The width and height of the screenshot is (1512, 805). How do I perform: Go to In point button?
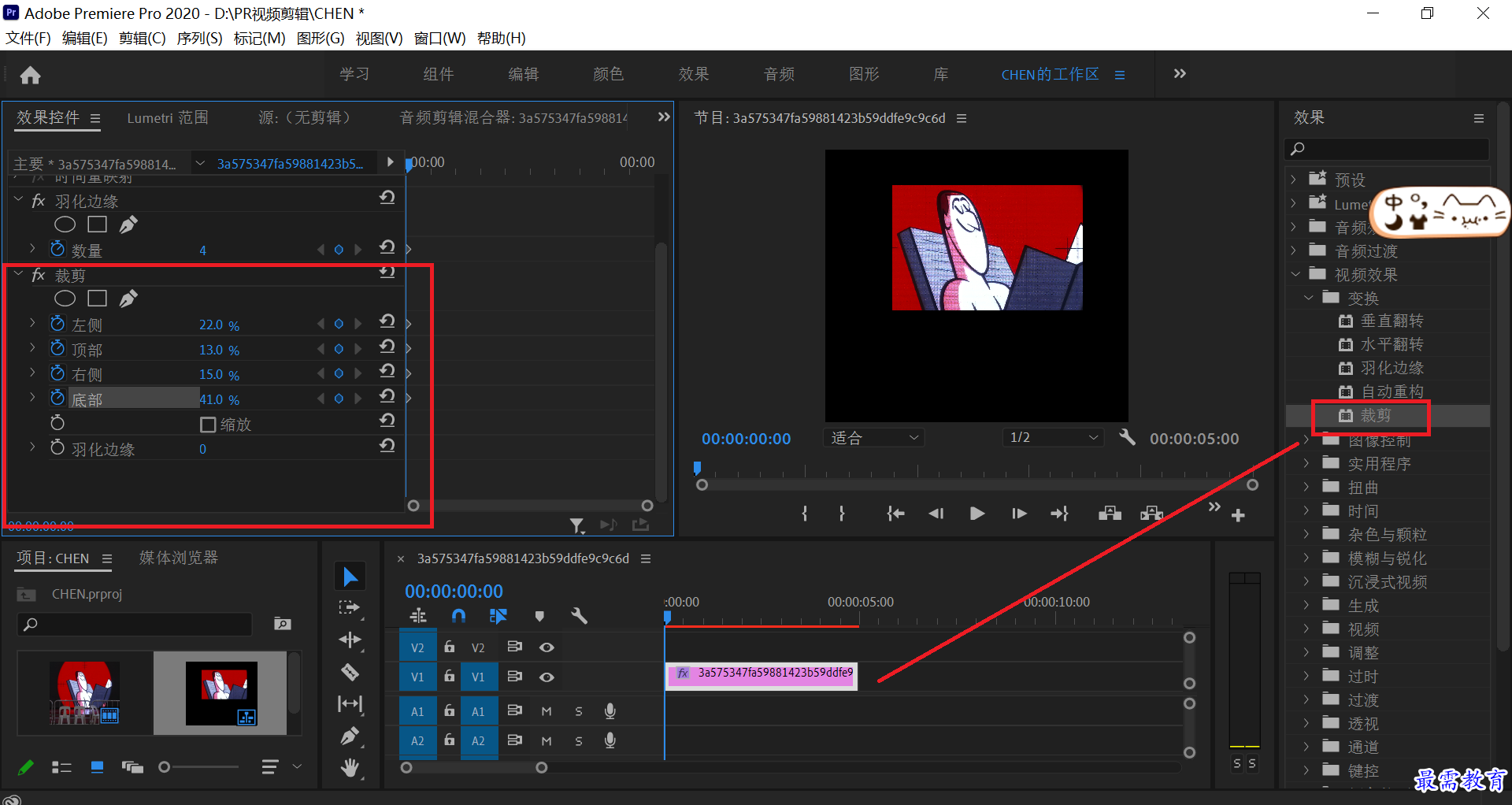[895, 514]
